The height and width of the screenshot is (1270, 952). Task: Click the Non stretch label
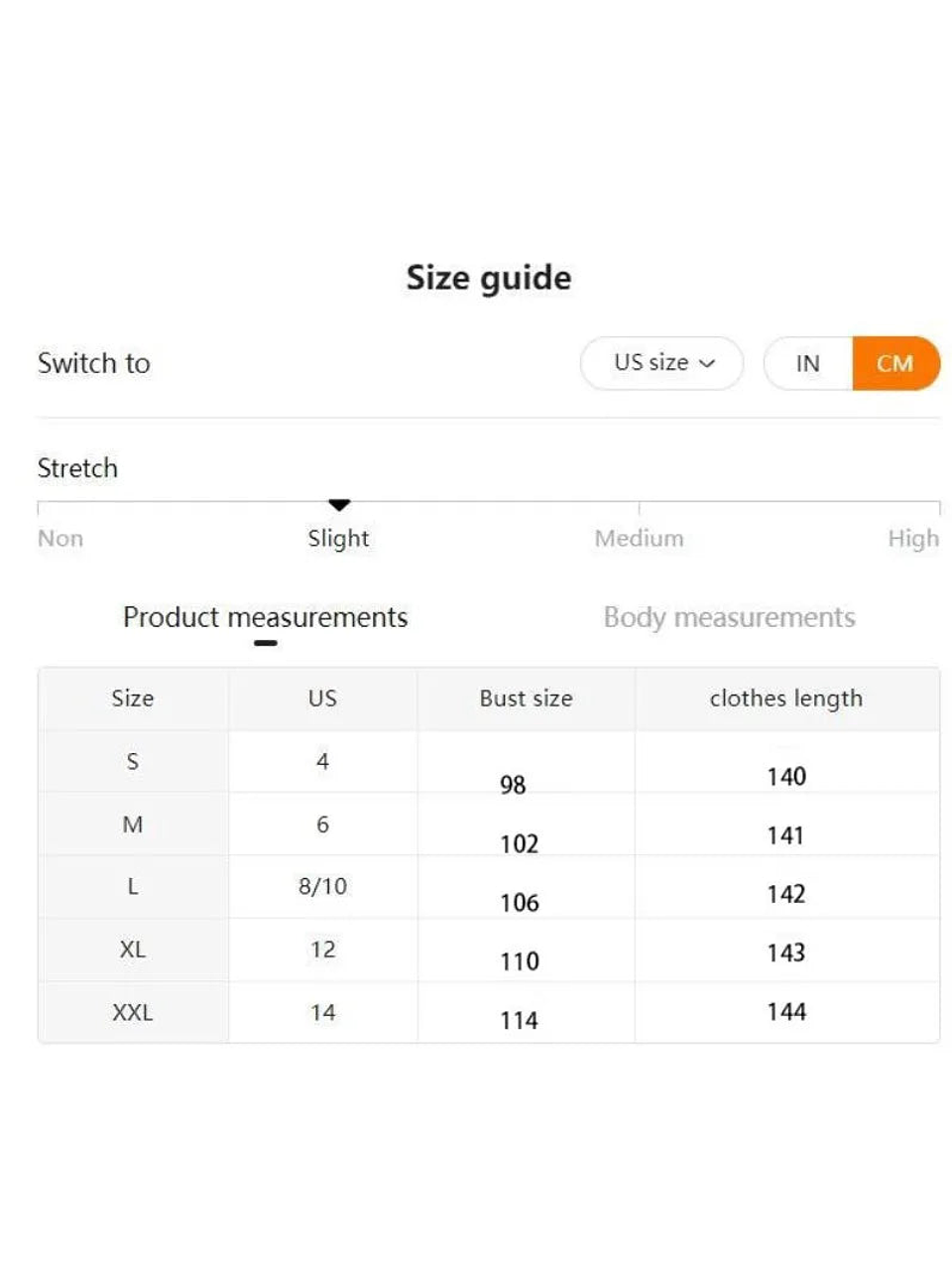(x=60, y=539)
